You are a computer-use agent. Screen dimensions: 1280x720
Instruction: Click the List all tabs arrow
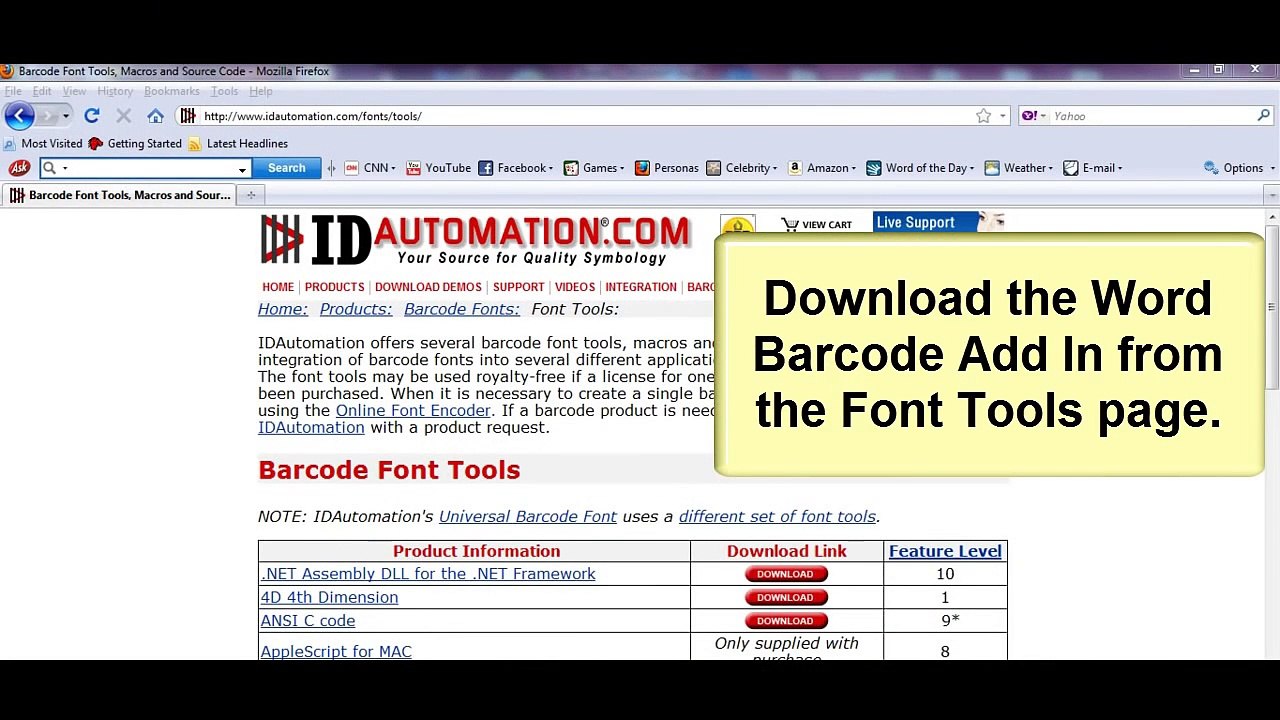pyautogui.click(x=1272, y=195)
